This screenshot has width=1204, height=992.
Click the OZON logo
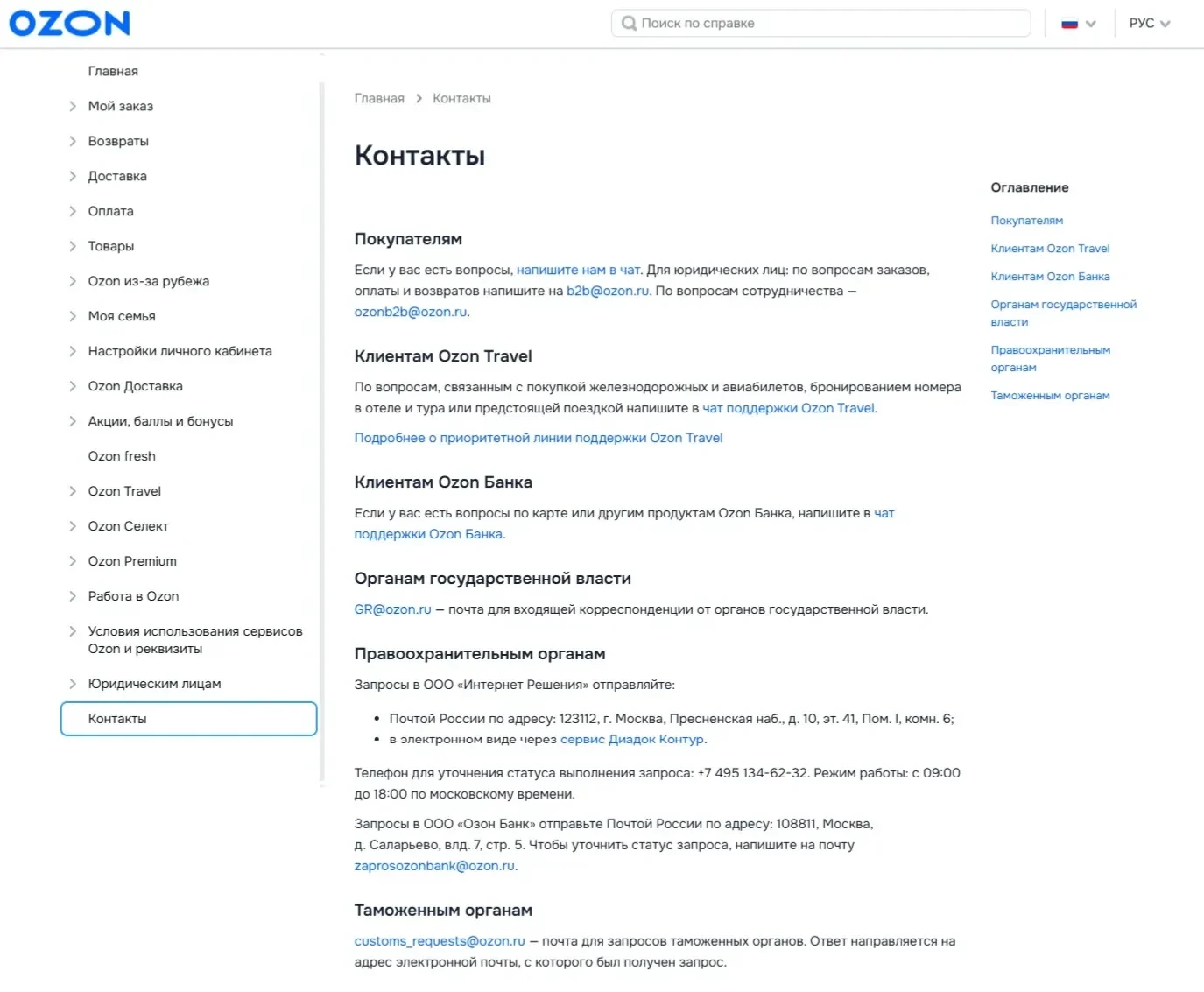pos(69,23)
